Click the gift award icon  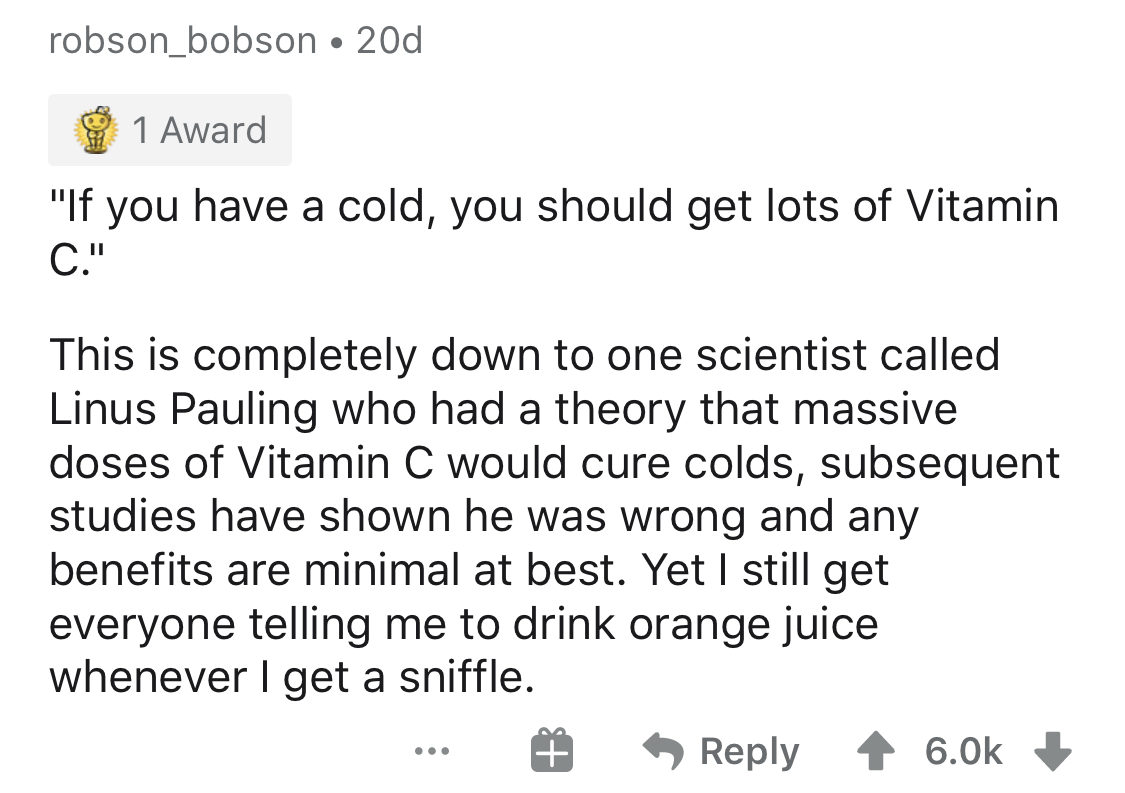click(x=549, y=751)
